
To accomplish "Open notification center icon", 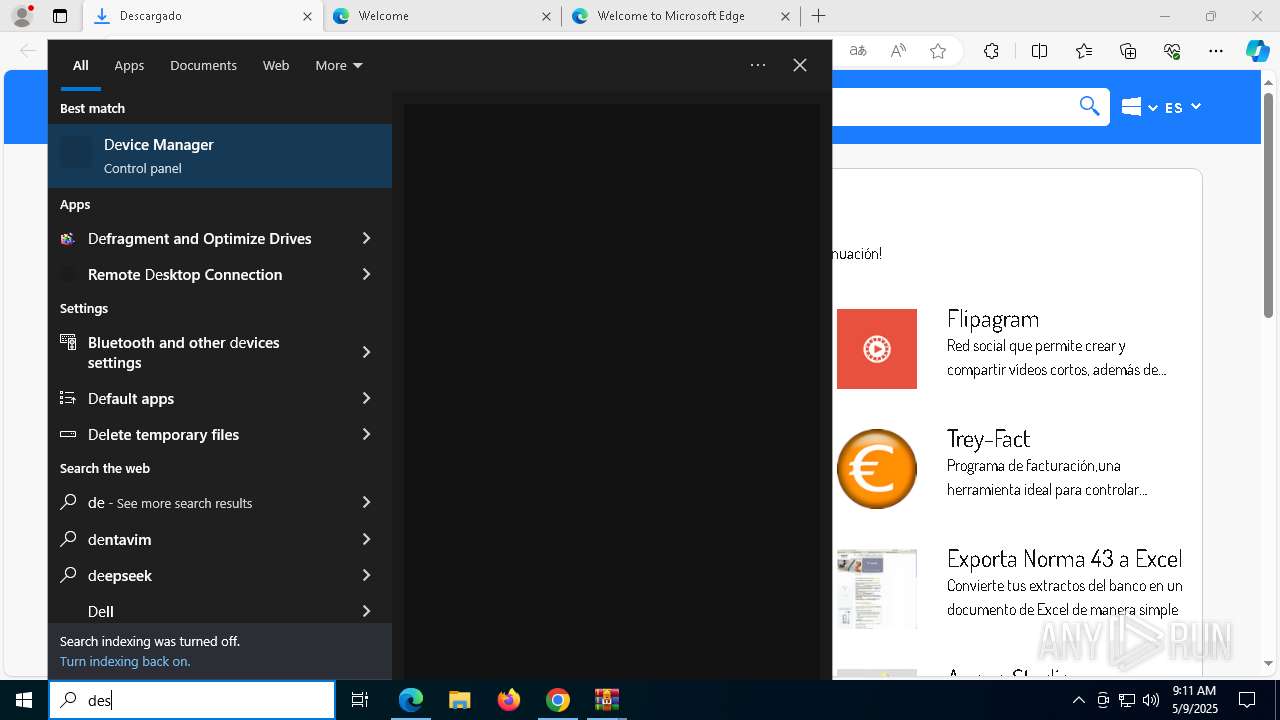I will [x=1248, y=700].
